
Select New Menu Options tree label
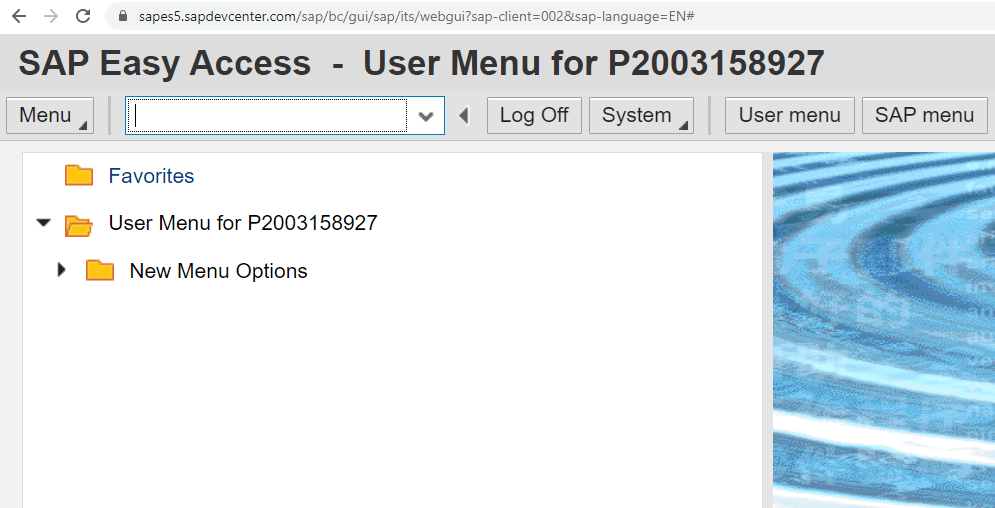coord(218,271)
